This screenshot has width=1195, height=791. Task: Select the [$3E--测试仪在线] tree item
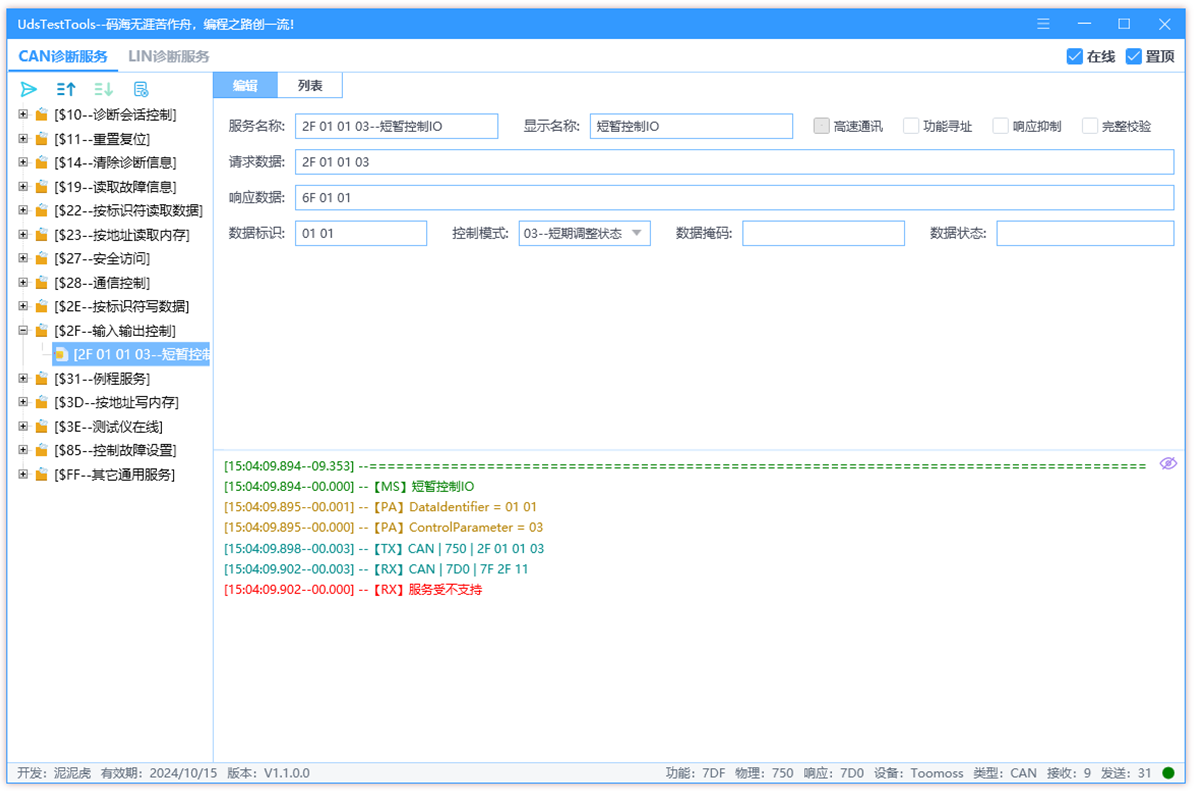[x=108, y=427]
